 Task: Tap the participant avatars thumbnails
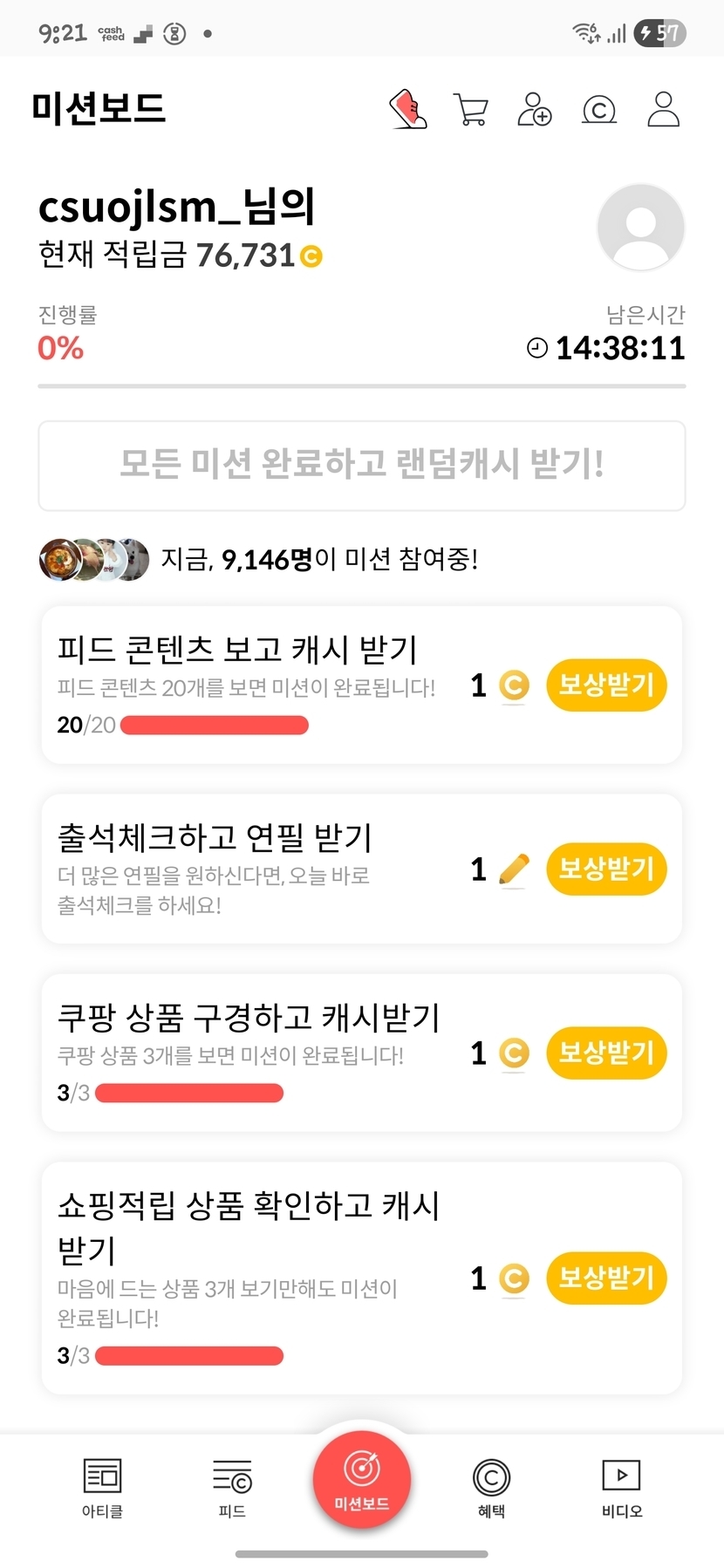[94, 559]
